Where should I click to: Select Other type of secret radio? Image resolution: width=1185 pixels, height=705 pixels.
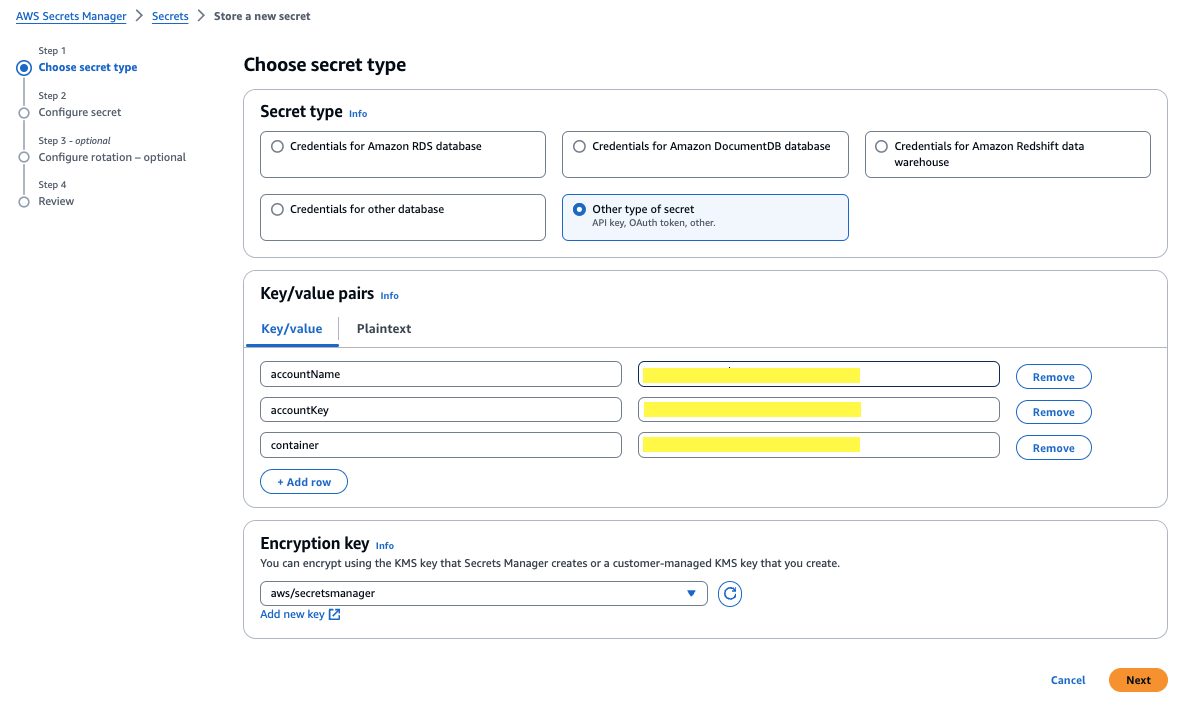point(580,210)
